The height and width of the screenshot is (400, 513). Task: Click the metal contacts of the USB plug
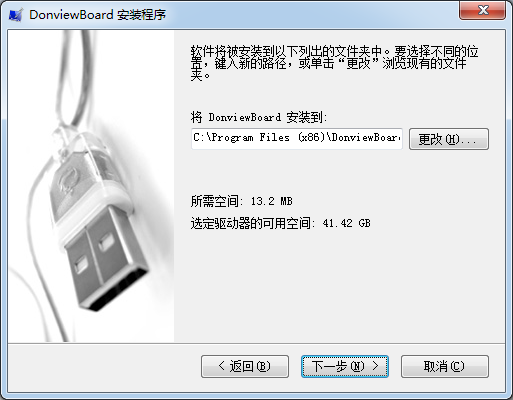tap(107, 263)
